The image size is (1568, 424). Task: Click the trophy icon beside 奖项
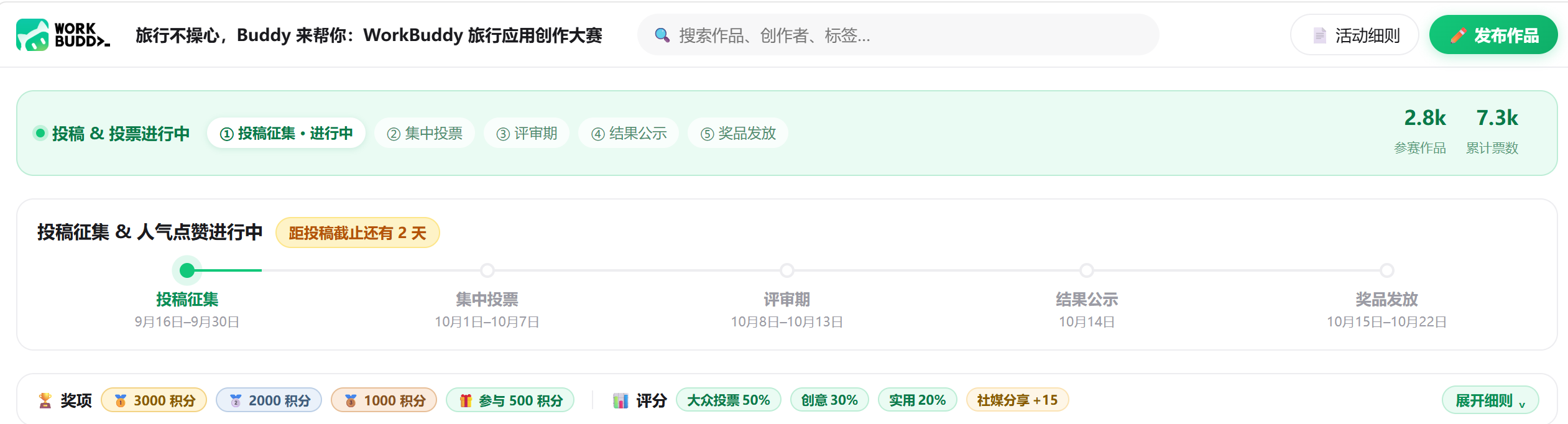point(45,400)
